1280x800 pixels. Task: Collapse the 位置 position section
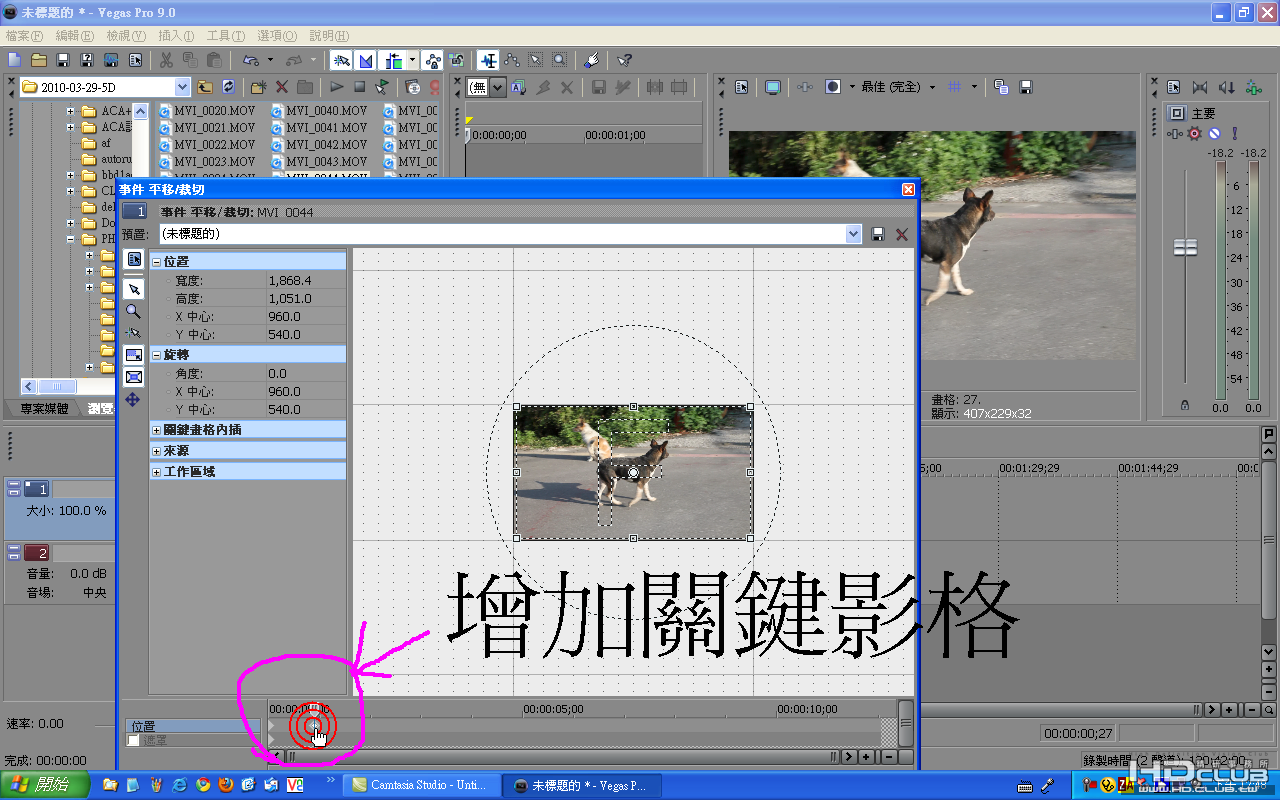coord(157,262)
